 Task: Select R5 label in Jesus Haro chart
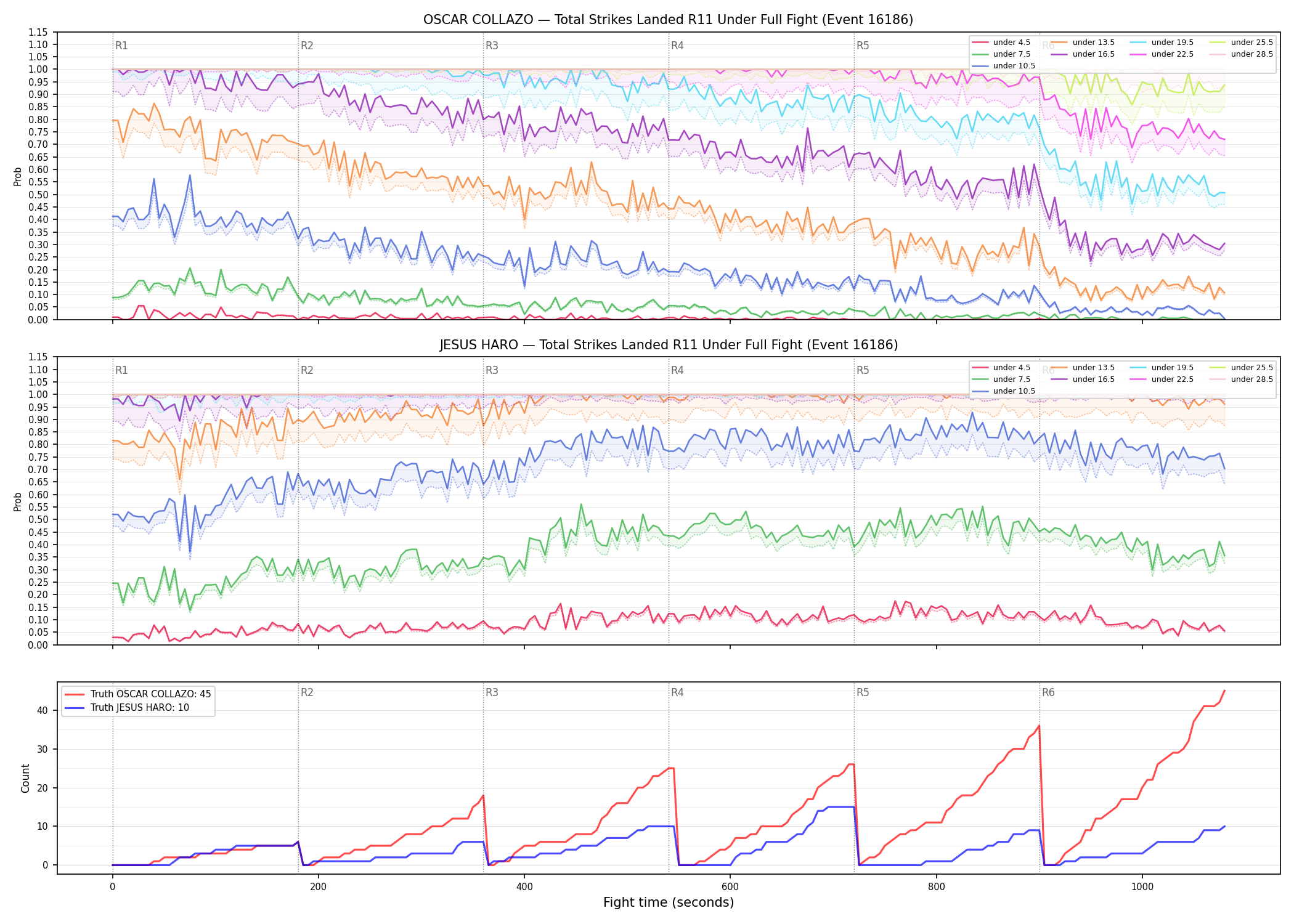863,370
